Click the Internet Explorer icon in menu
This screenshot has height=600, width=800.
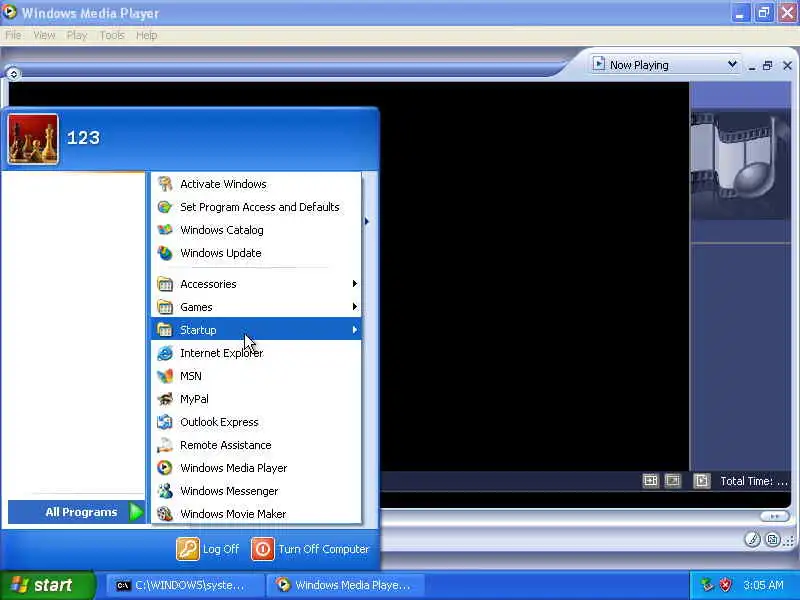tap(165, 353)
